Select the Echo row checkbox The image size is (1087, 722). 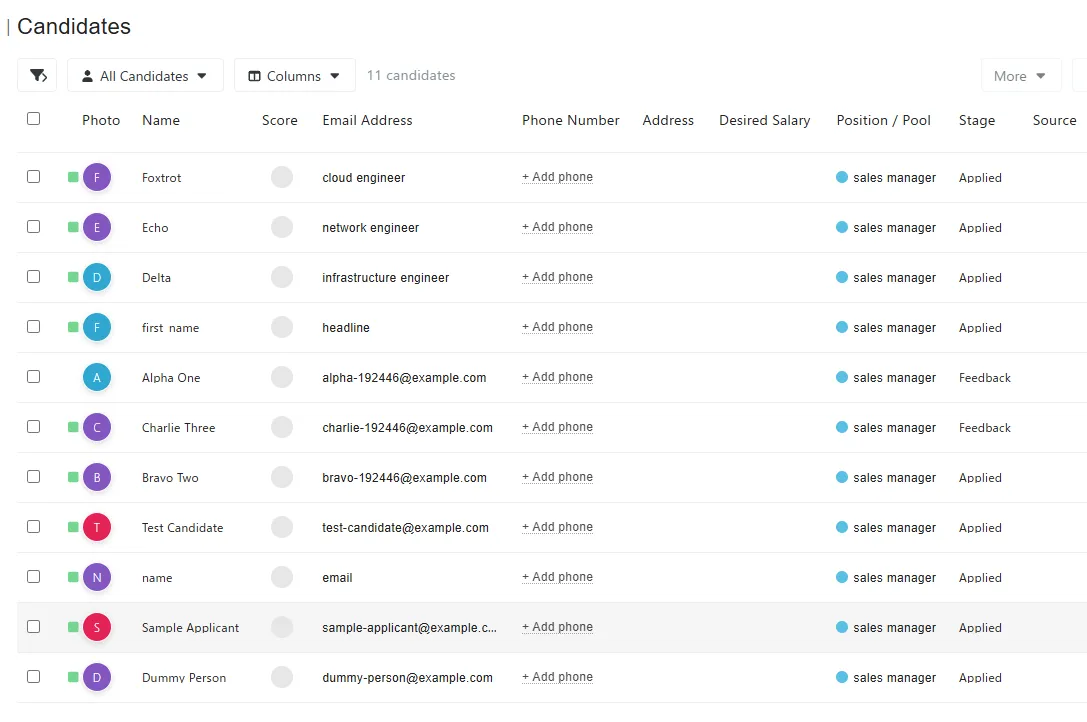33,227
